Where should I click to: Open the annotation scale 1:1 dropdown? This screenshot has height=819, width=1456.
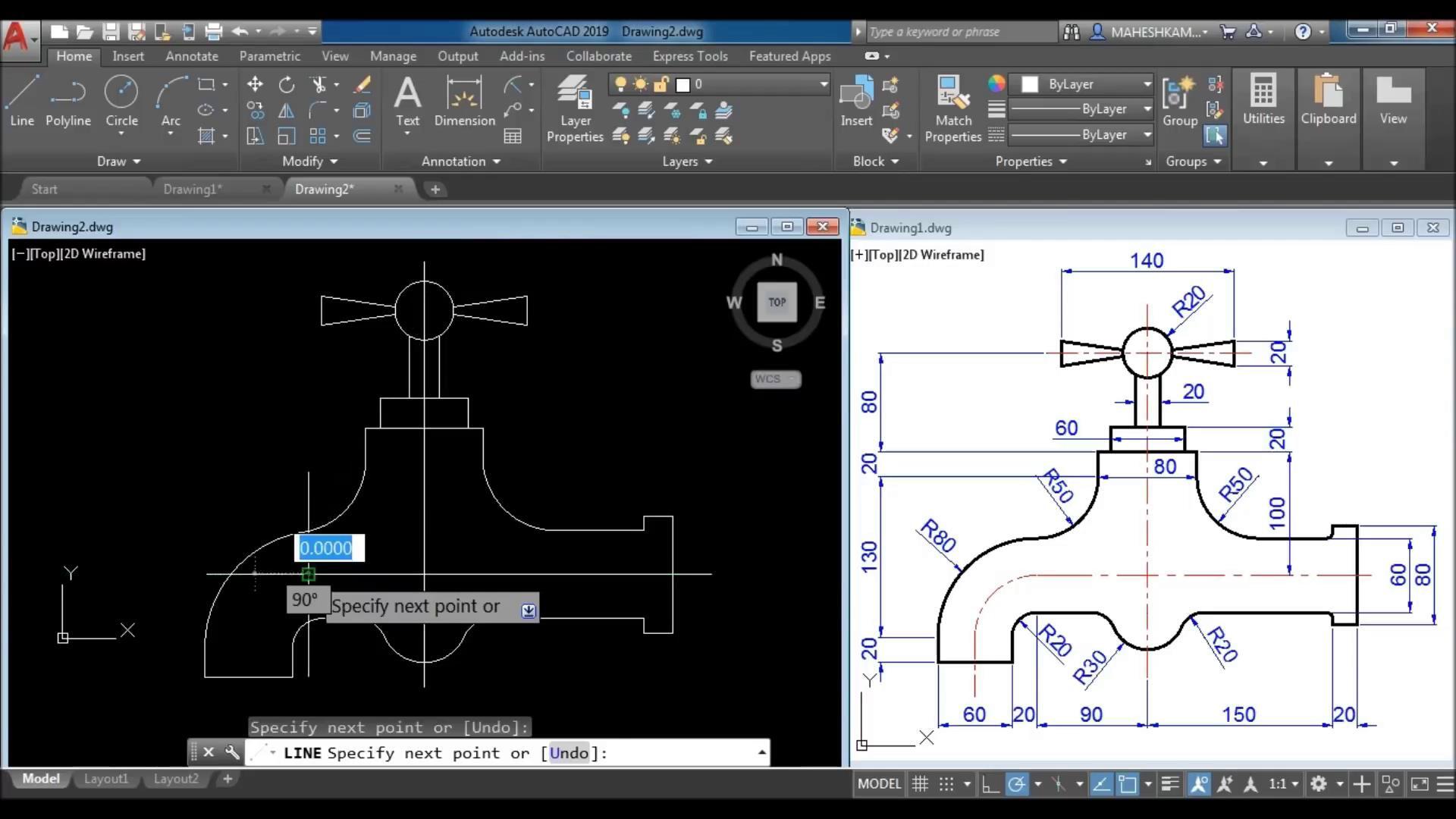(x=1284, y=784)
